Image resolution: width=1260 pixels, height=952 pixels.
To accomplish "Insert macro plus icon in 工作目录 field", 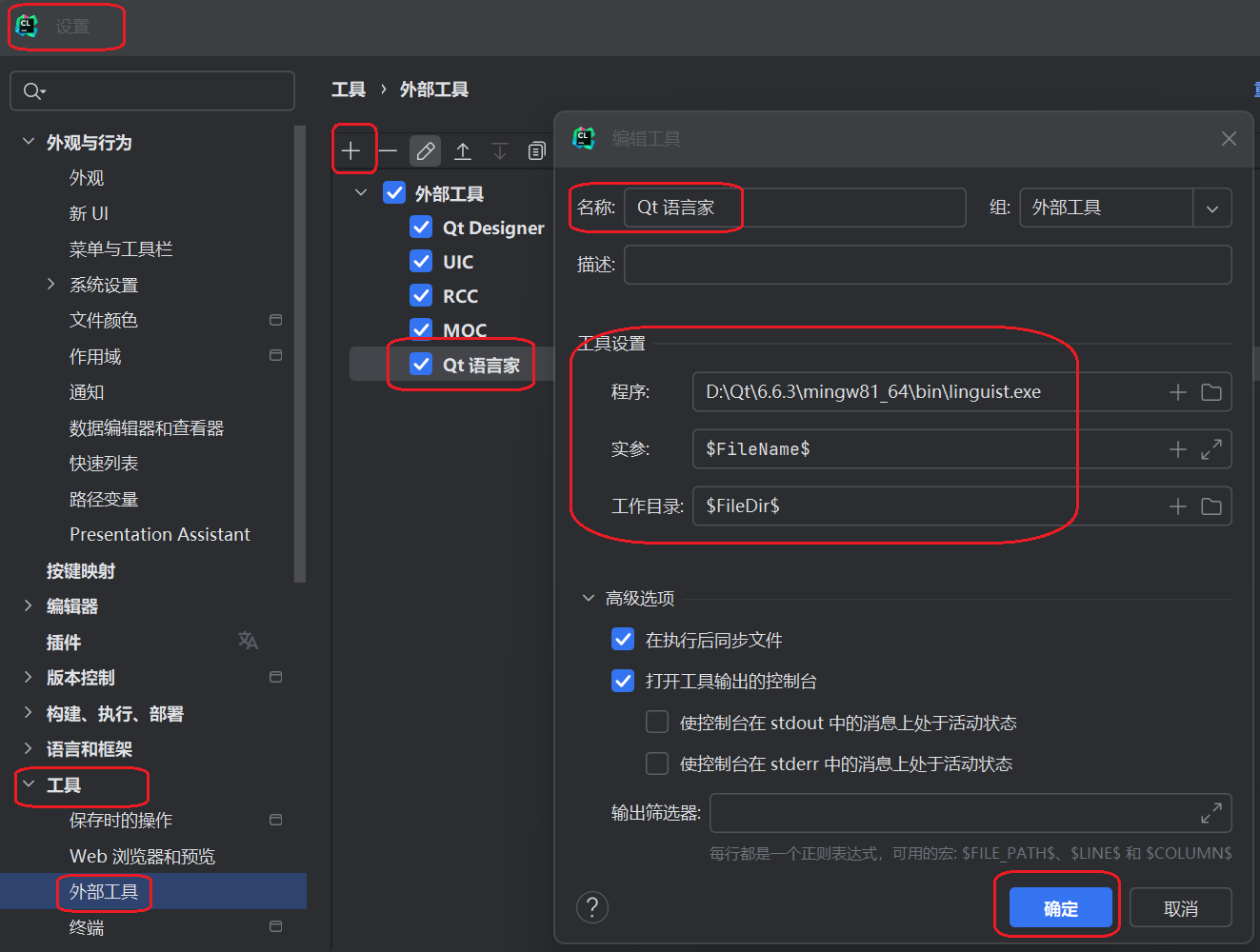I will pos(1178,506).
